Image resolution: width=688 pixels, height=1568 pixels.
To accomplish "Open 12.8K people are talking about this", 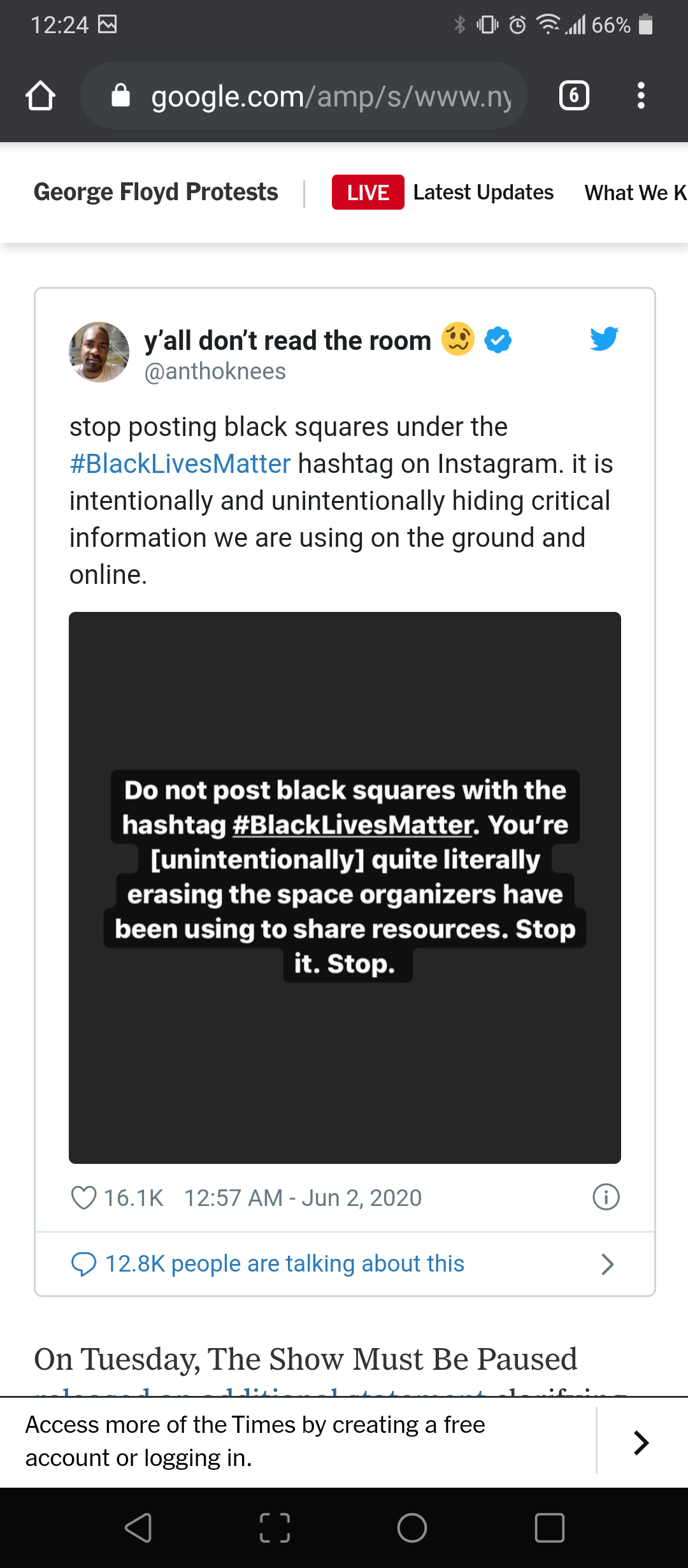I will pos(285,1264).
